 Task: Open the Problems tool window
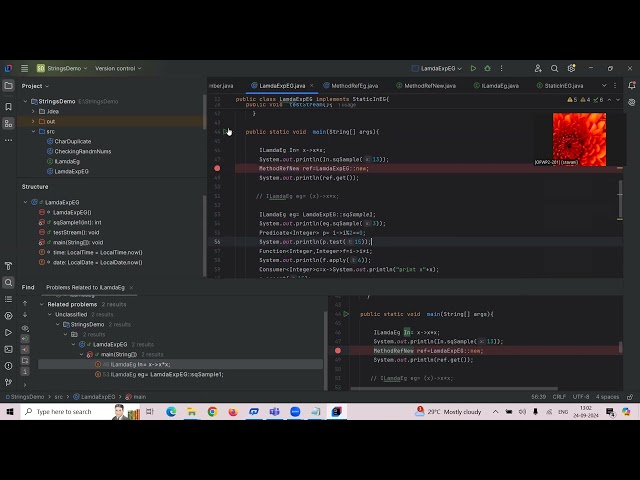(x=8, y=366)
